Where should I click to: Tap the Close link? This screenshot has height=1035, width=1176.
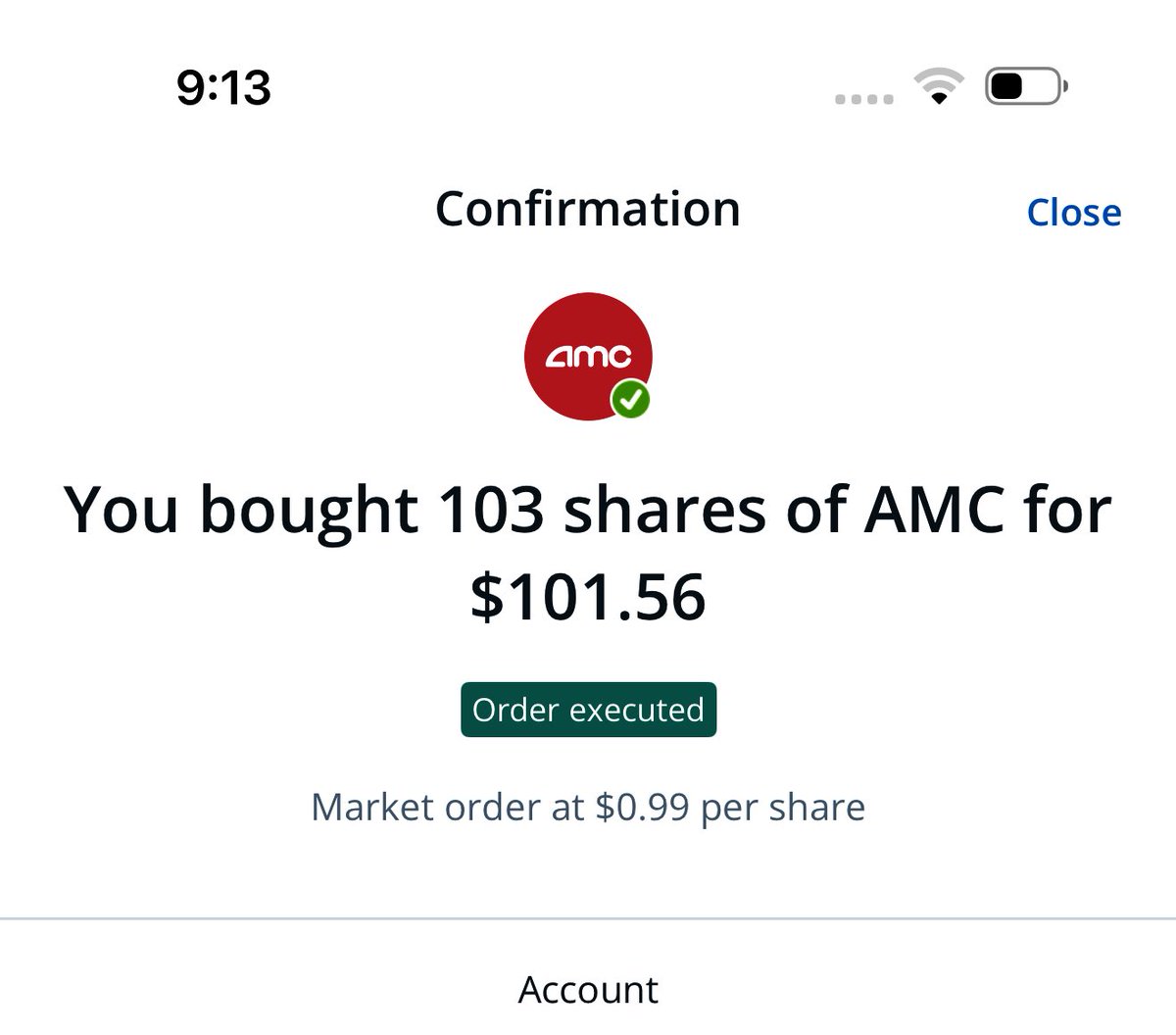(x=1073, y=213)
